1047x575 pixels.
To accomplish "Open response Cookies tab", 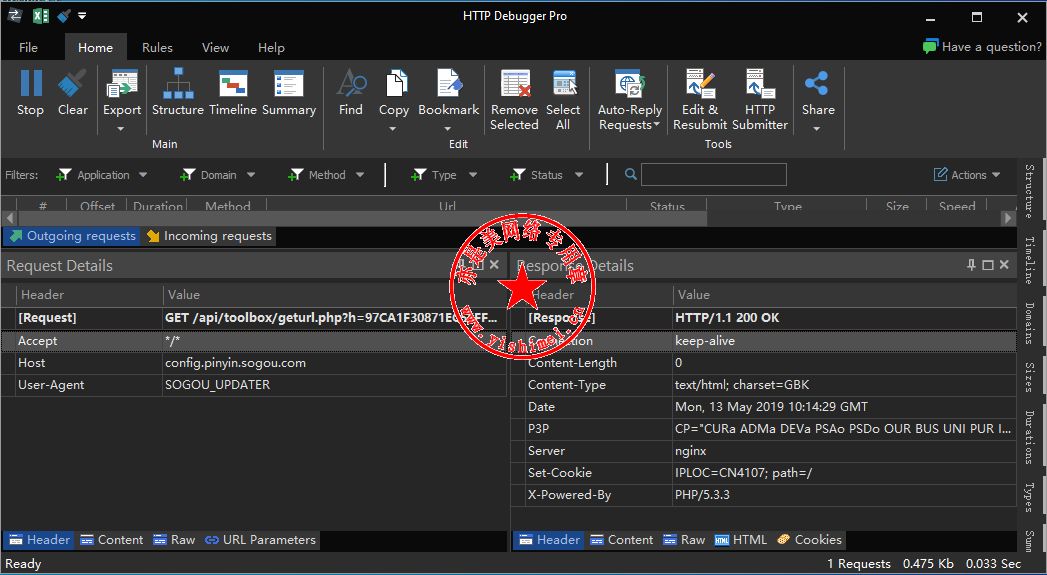I will click(809, 540).
